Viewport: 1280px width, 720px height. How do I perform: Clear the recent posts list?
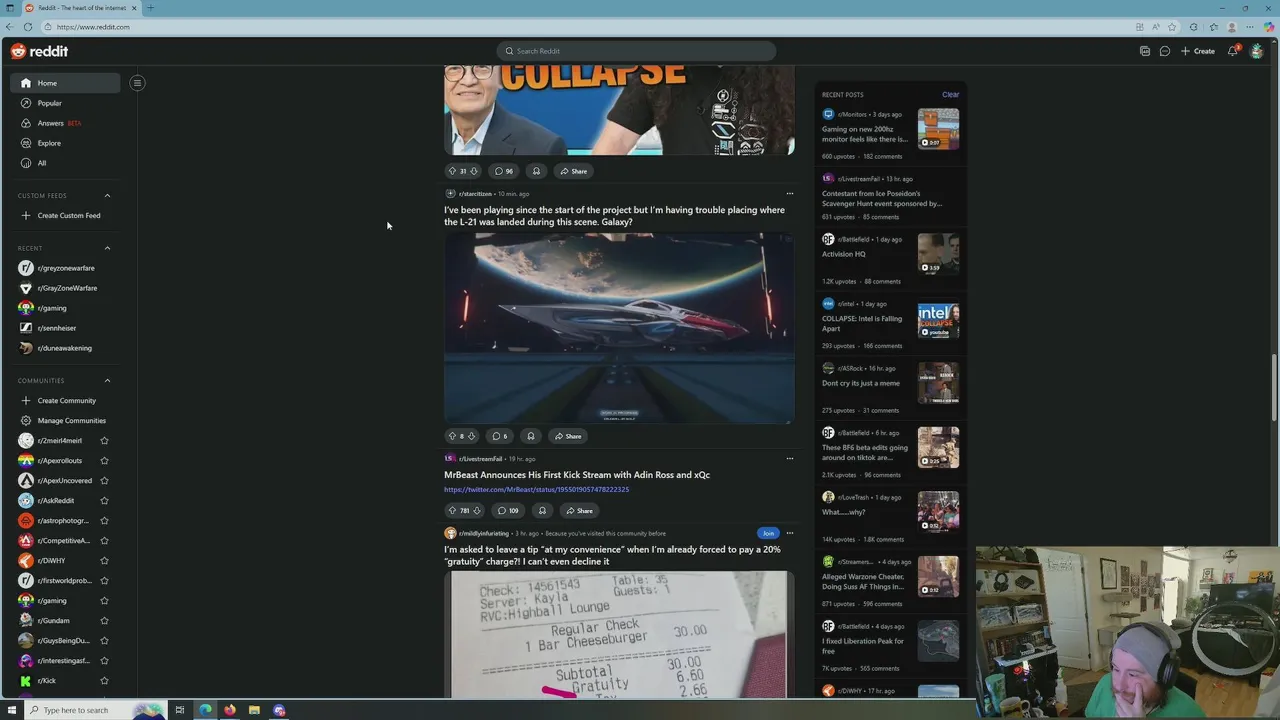click(x=950, y=95)
